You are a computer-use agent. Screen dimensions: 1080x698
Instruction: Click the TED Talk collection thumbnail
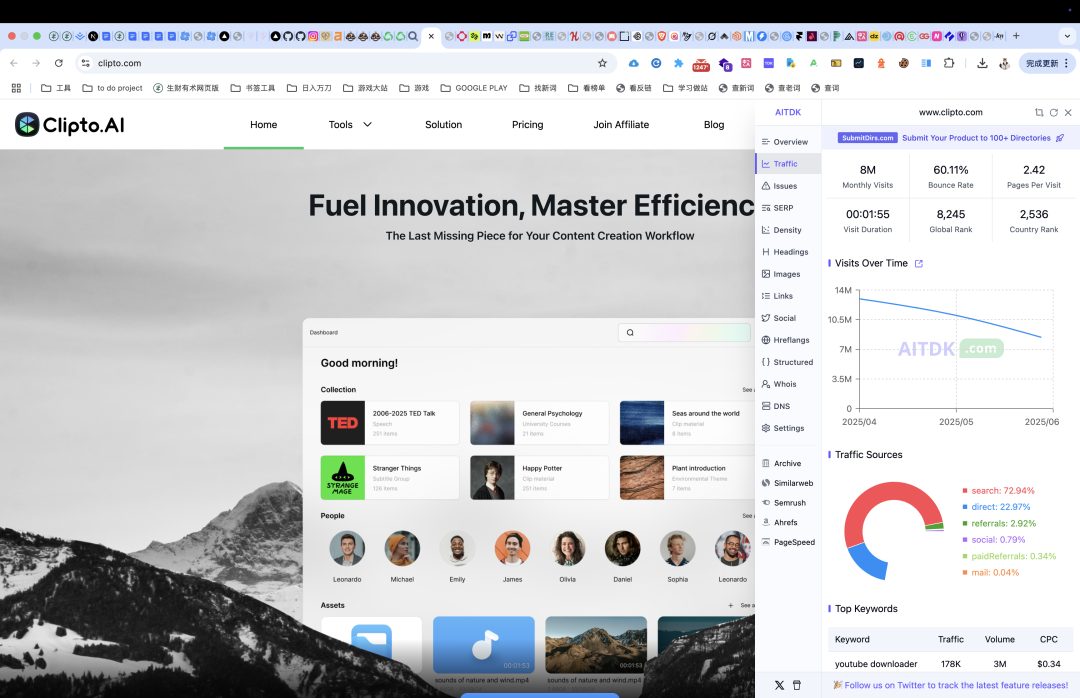(342, 423)
